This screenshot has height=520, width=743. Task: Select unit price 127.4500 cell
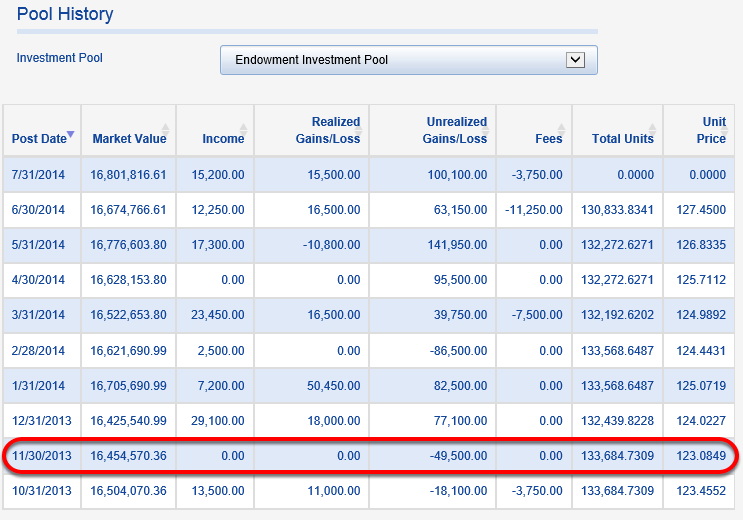701,210
